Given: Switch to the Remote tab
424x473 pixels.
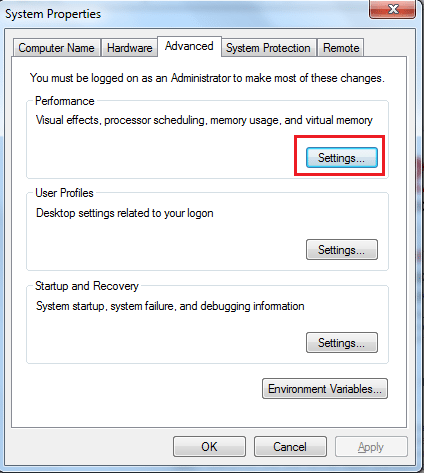Looking at the screenshot, I should coord(341,48).
